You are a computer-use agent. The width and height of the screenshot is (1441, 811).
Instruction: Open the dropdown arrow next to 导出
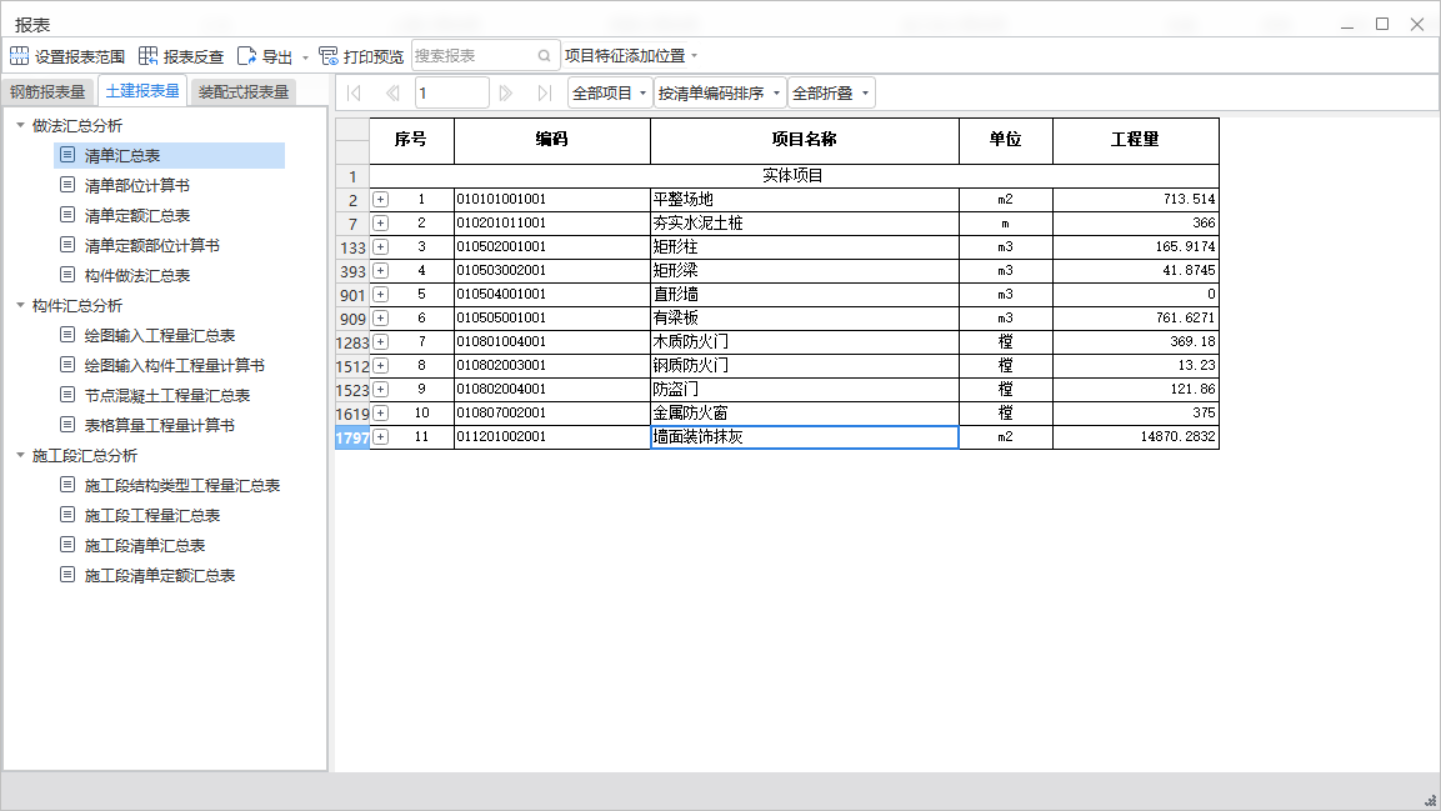[305, 57]
